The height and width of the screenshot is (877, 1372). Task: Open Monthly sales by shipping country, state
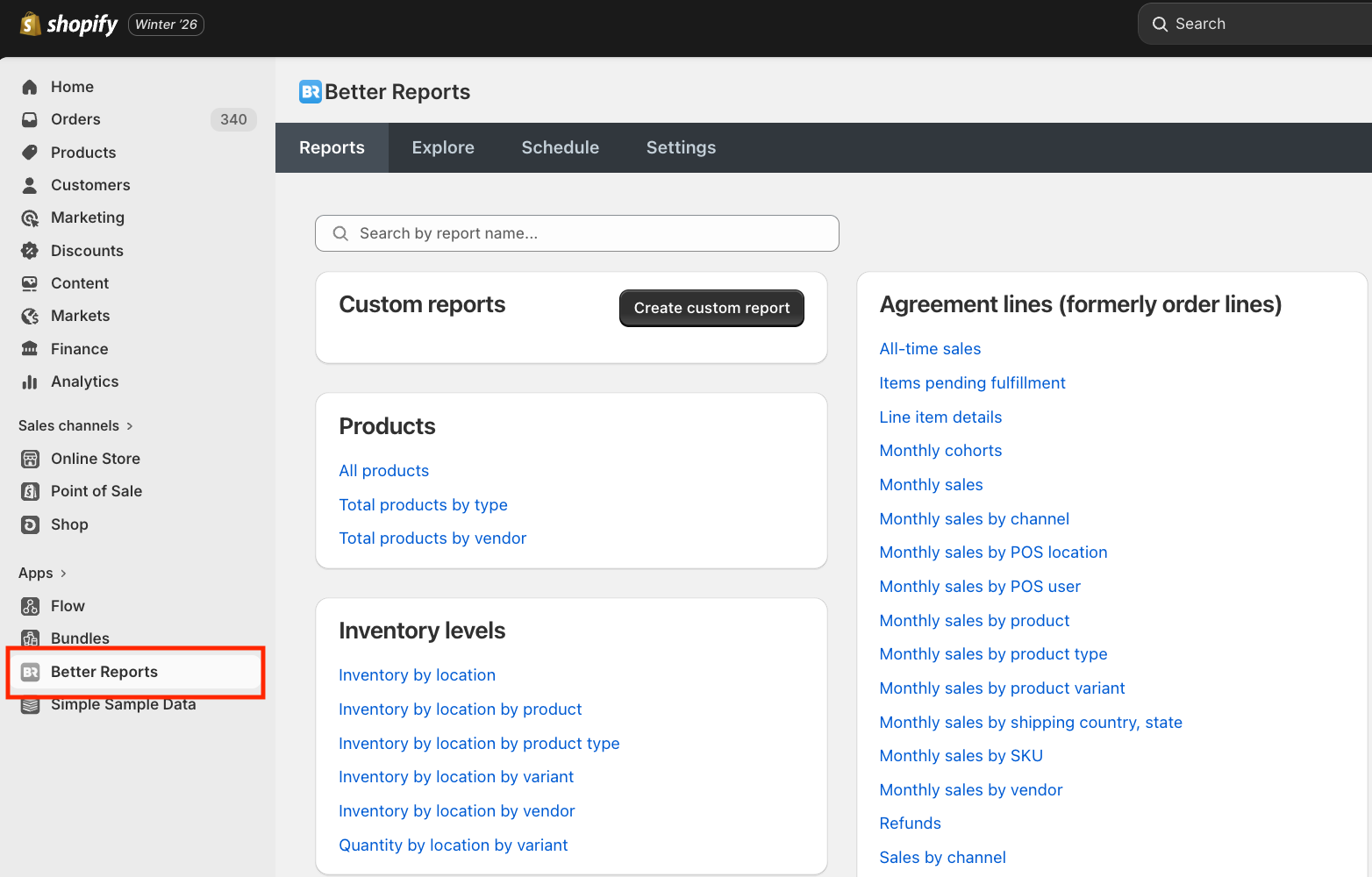[1031, 723]
